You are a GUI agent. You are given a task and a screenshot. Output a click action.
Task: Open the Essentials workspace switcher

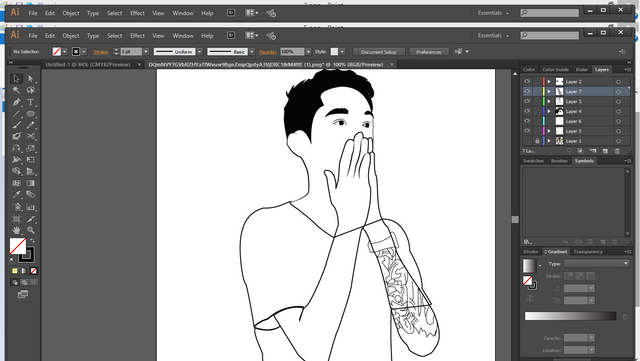(x=493, y=36)
